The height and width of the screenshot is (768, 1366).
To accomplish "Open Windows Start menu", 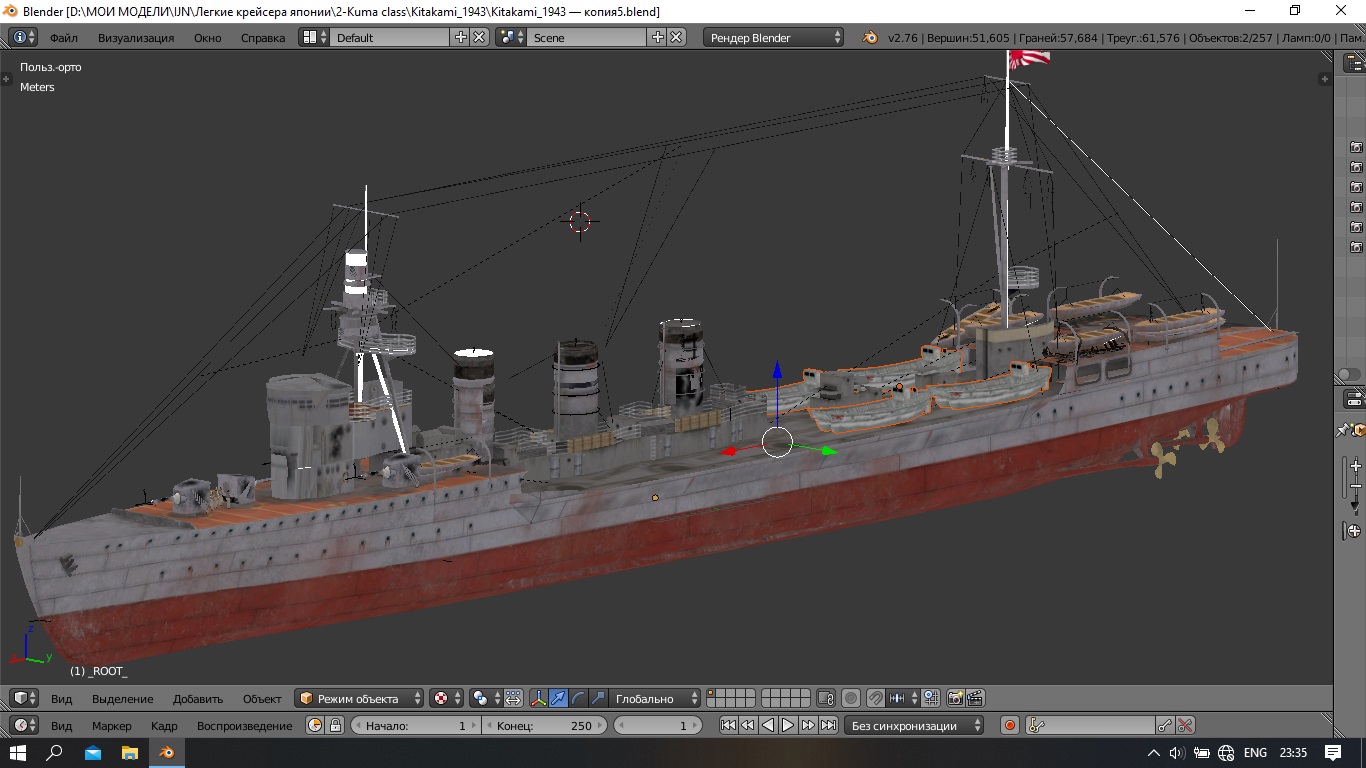I will [17, 753].
